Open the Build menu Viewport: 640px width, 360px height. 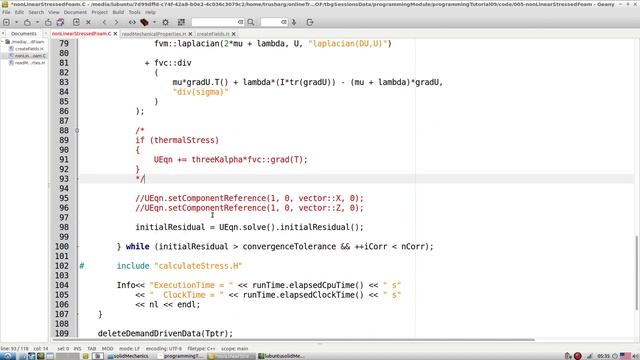click(x=118, y=12)
